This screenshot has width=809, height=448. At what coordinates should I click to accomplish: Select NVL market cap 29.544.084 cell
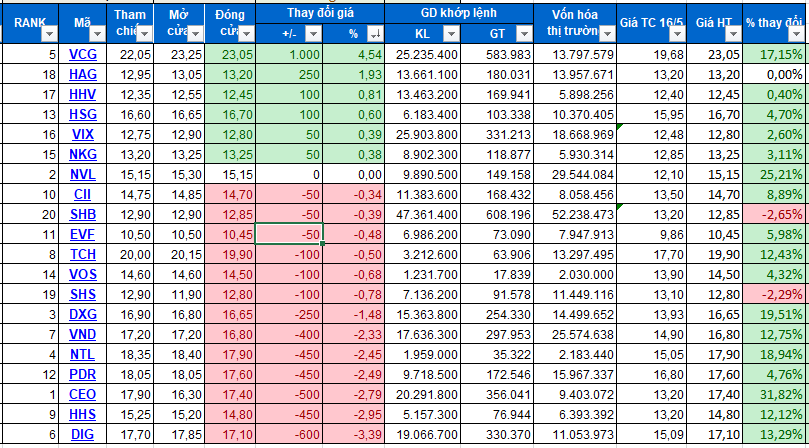tap(575, 174)
